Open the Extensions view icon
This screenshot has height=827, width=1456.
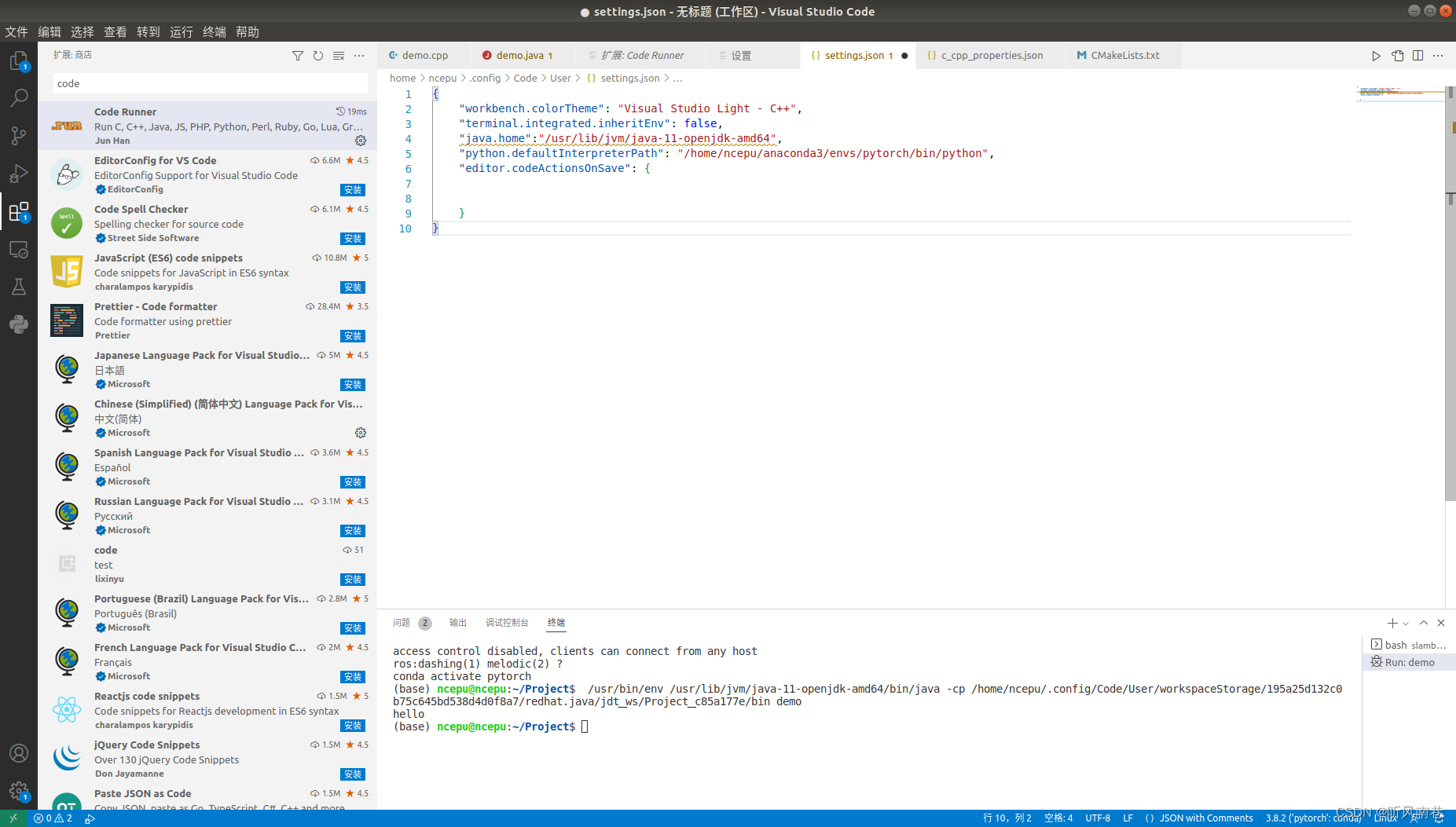pos(19,211)
